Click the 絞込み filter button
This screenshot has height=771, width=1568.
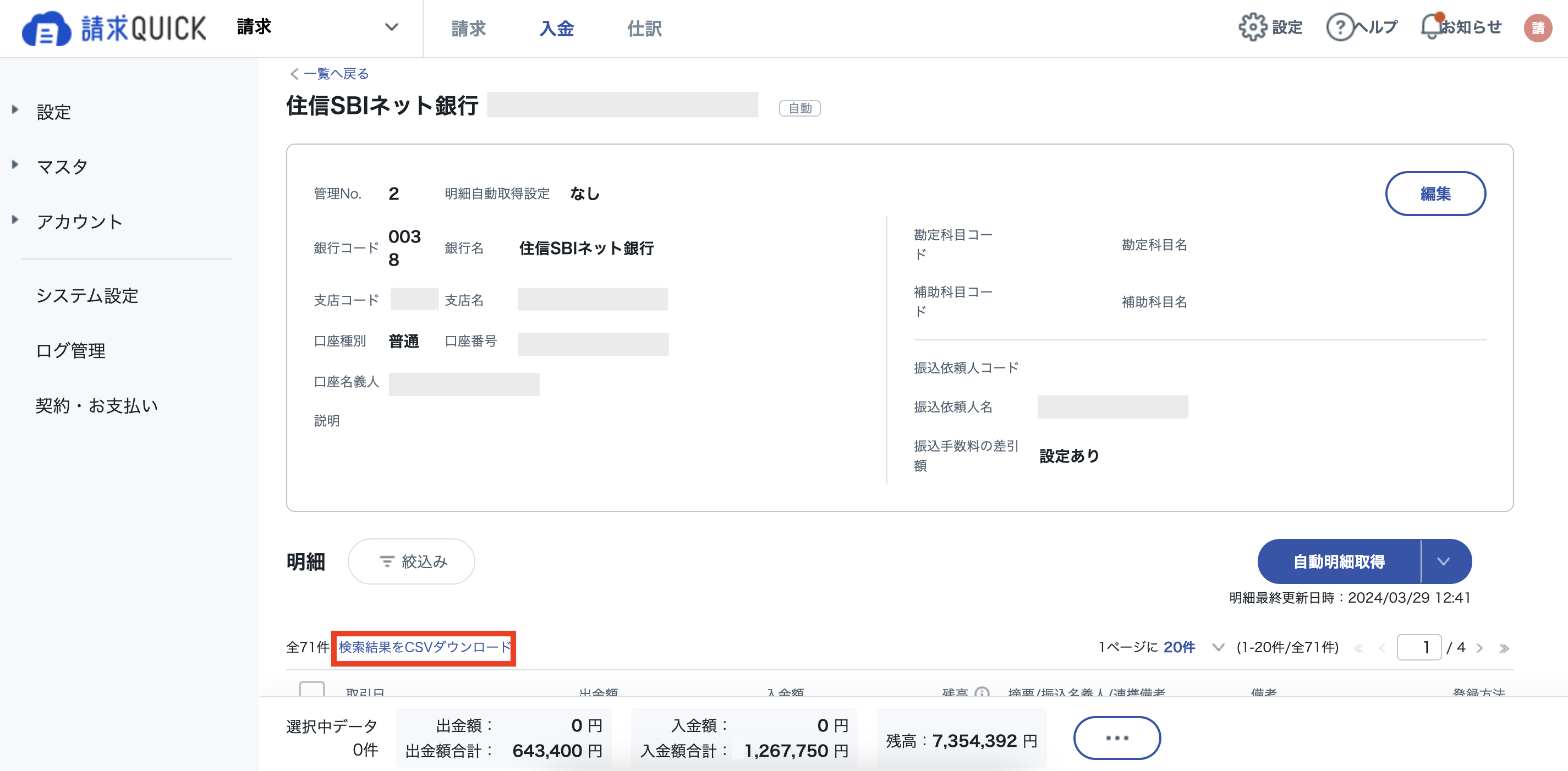411,561
